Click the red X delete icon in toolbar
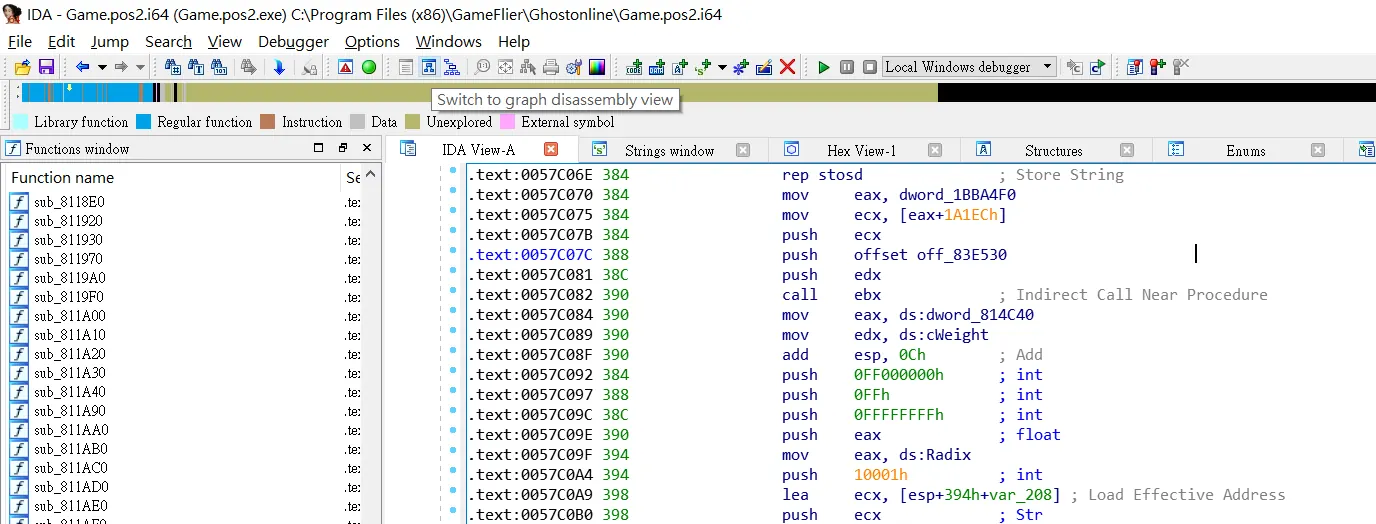The image size is (1376, 524). pos(788,67)
